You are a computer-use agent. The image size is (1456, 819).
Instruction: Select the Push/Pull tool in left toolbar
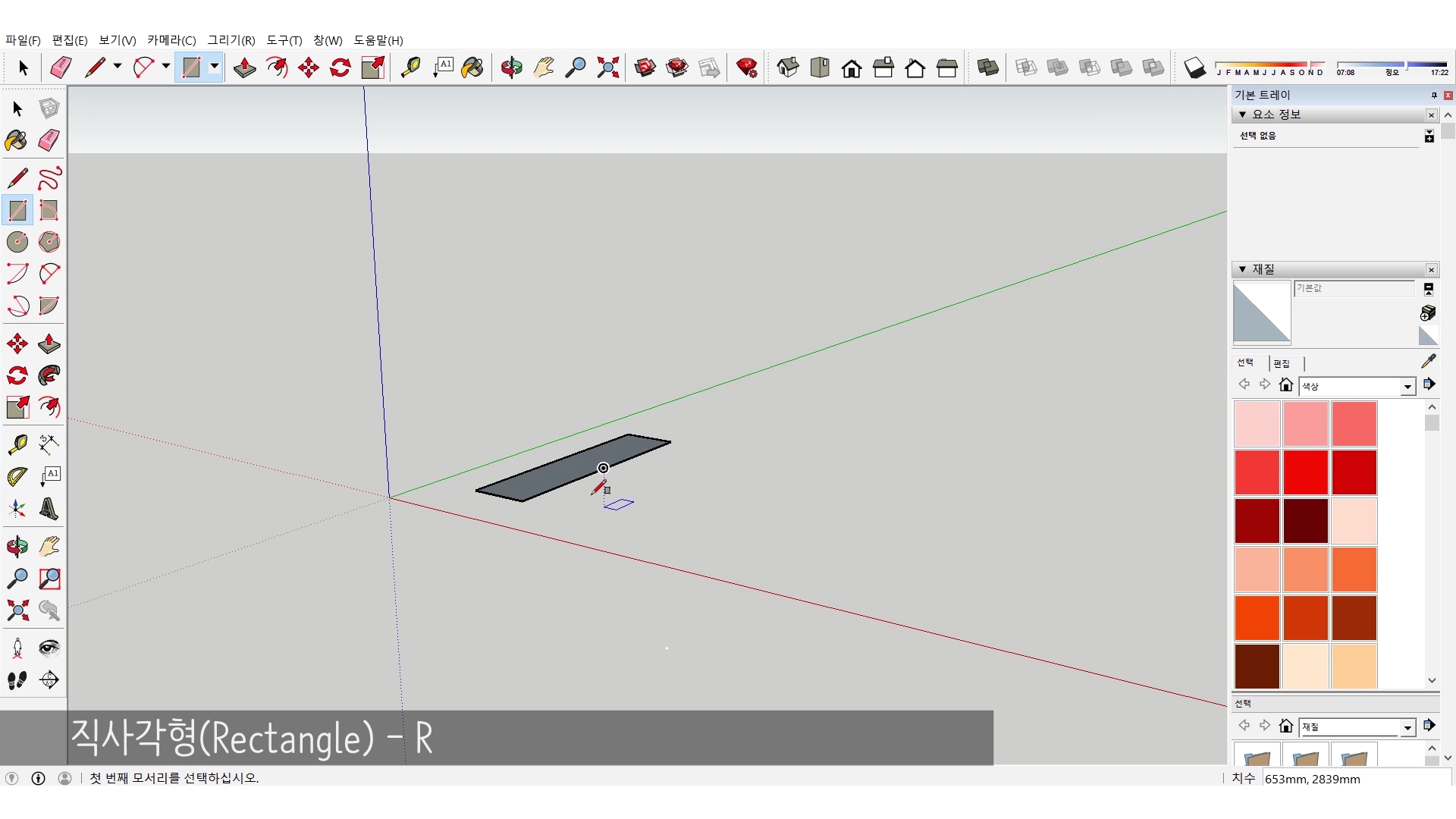point(49,344)
